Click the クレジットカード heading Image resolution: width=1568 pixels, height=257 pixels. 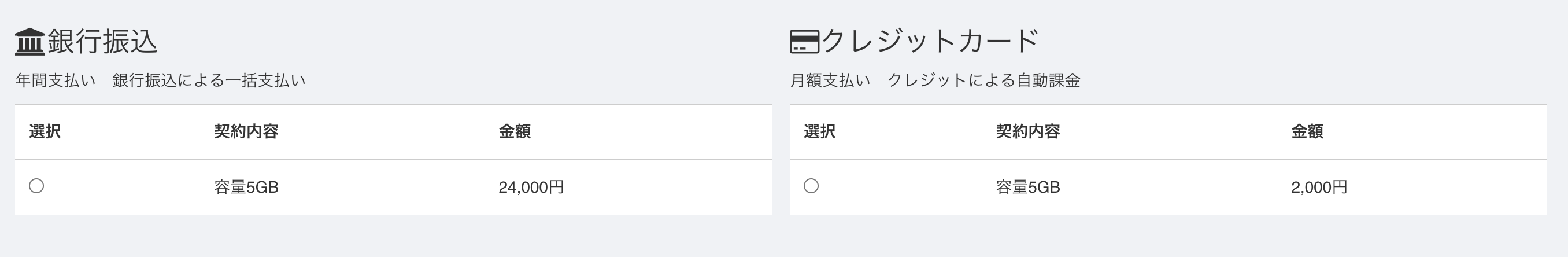[930, 42]
